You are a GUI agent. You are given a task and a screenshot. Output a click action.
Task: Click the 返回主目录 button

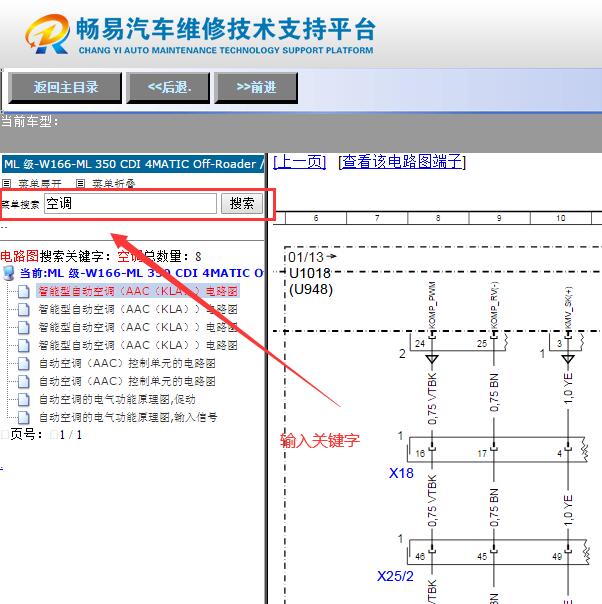[65, 88]
